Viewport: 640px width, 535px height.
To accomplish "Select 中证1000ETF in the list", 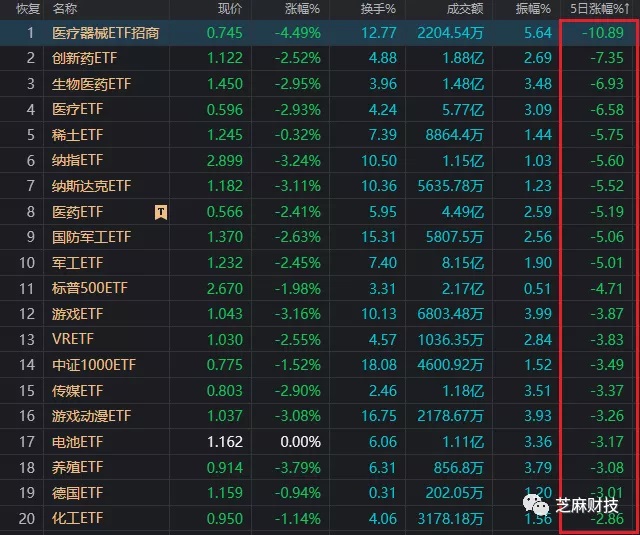I will (93, 365).
